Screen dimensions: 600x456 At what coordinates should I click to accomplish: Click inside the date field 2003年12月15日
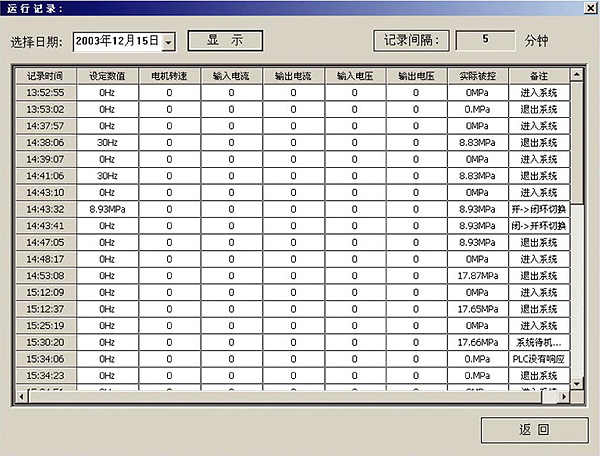pos(115,42)
